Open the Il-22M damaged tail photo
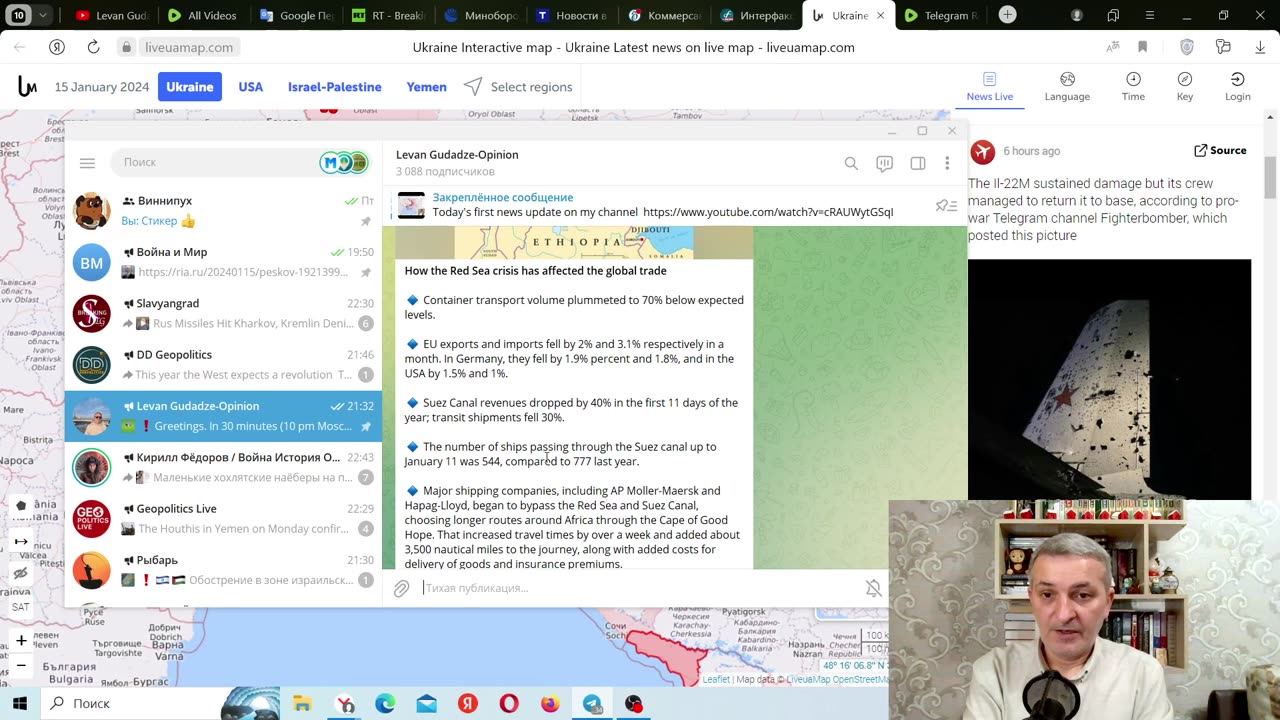 point(1109,379)
